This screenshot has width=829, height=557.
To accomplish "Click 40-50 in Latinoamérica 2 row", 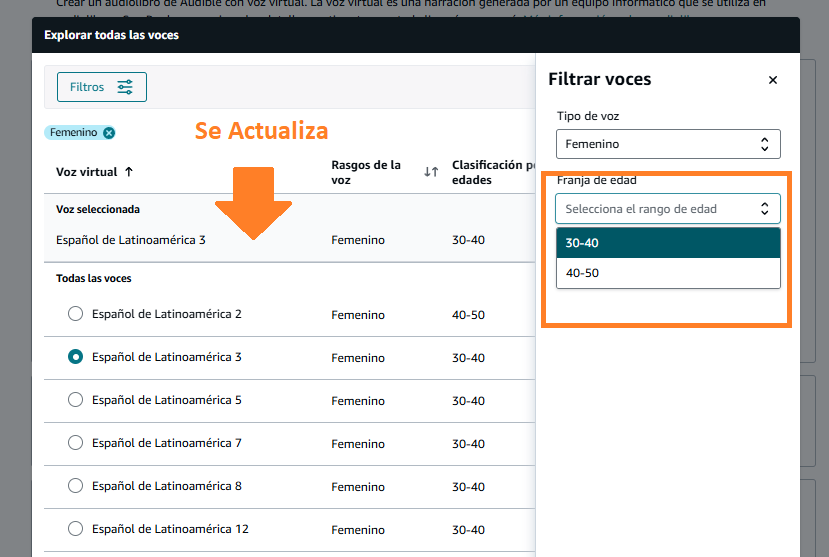I will coord(468,315).
